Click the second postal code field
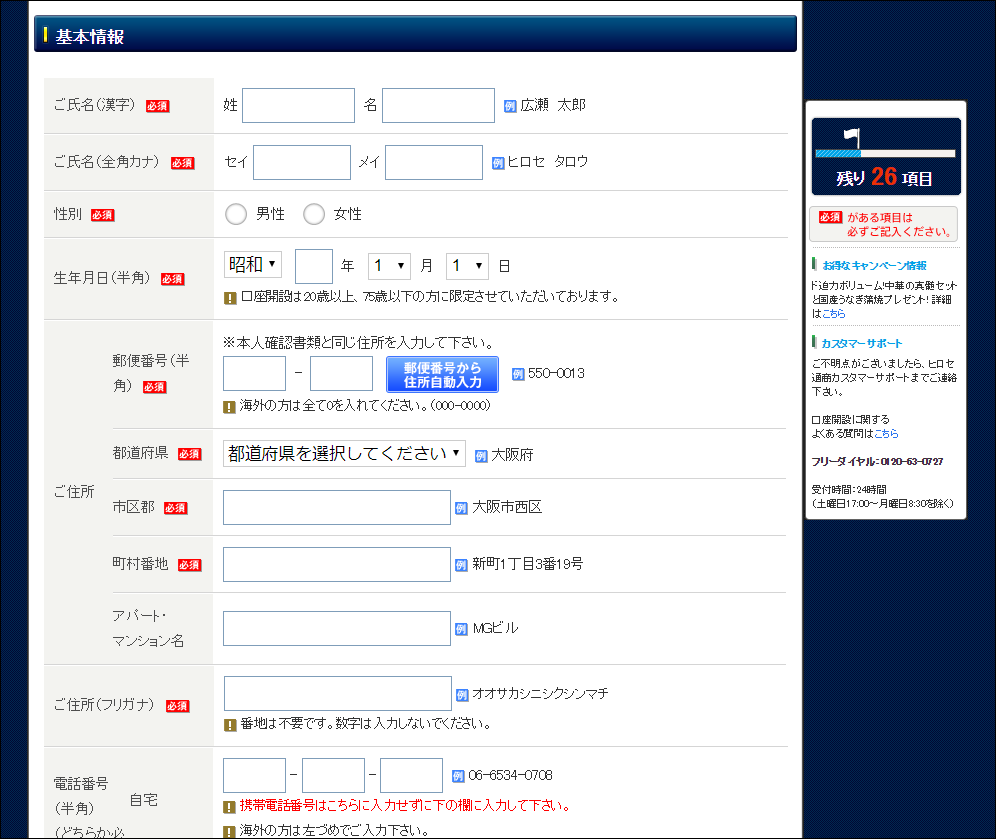This screenshot has height=839, width=996. click(341, 373)
